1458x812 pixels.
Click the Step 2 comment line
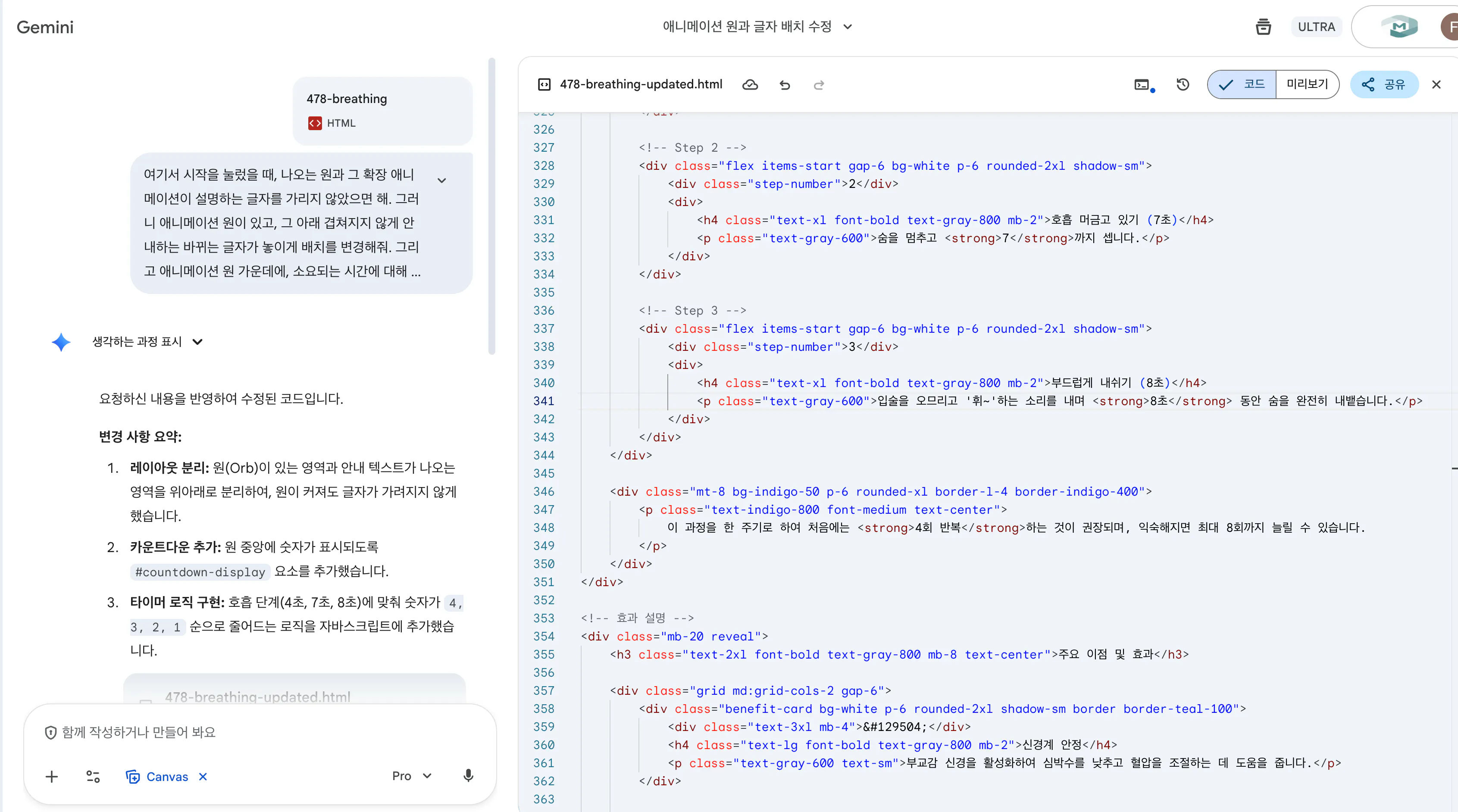[692, 147]
